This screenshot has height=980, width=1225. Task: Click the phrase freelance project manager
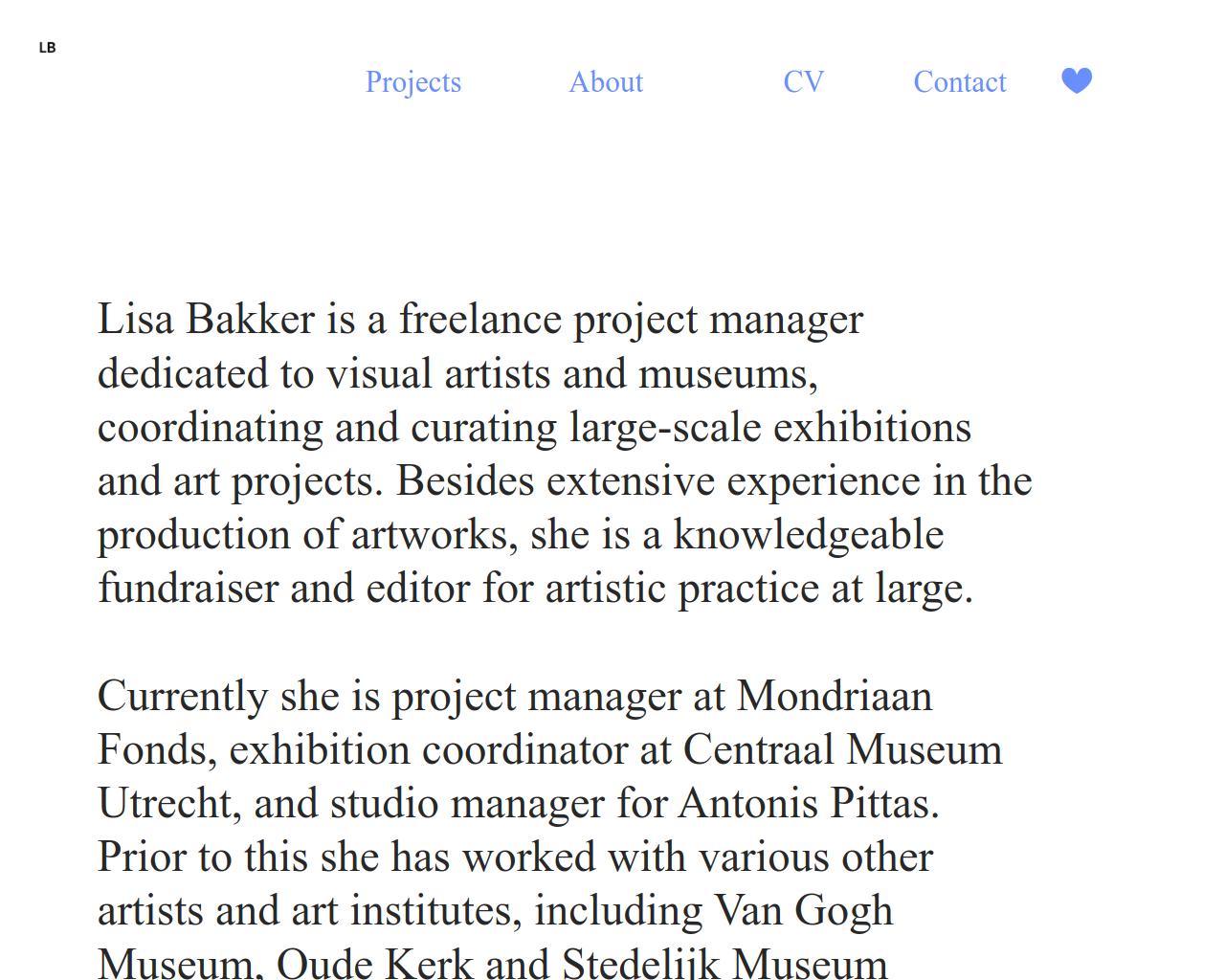pos(632,321)
